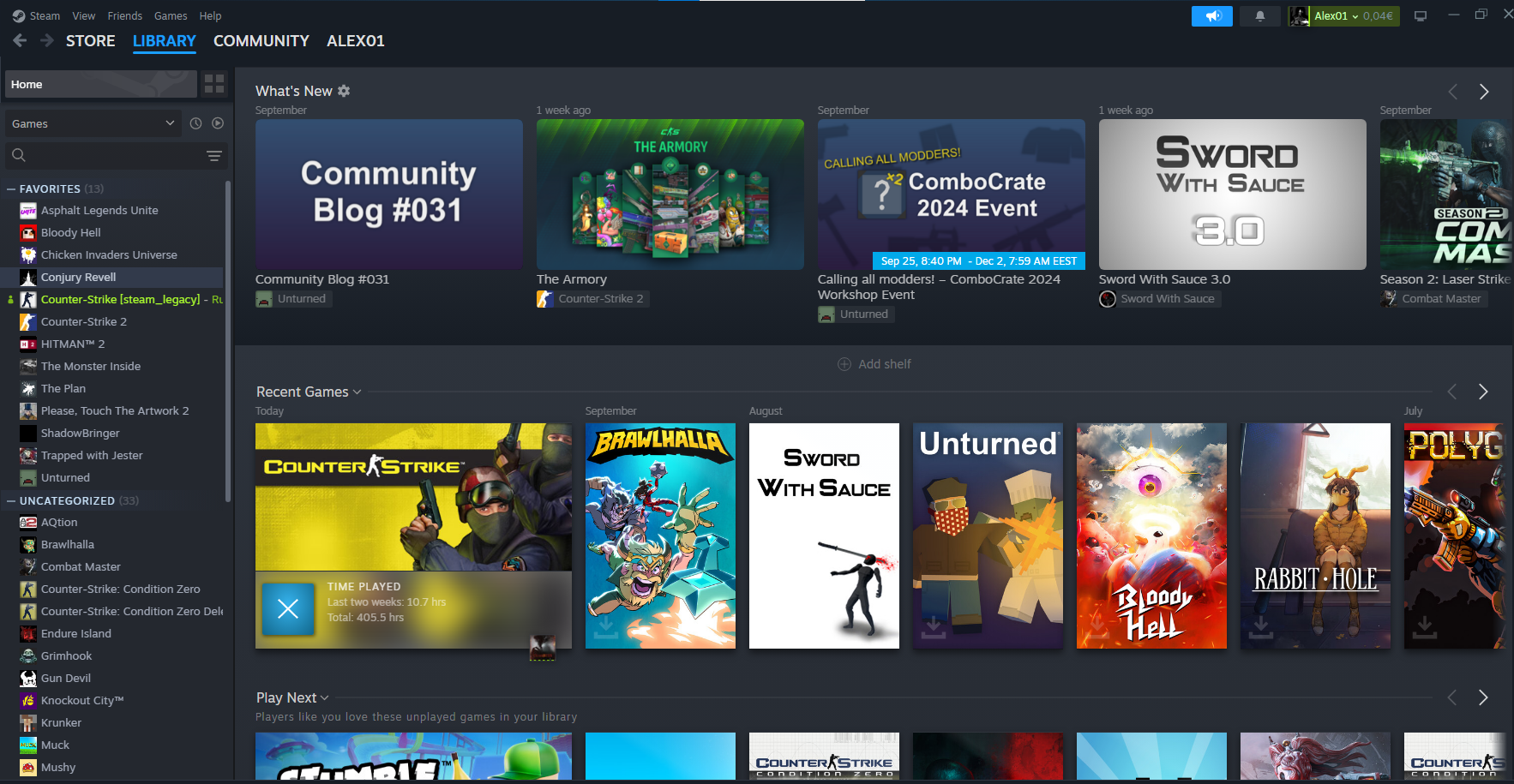Screen dimensions: 1514x784
Task: Click the back navigation arrow
Action: (x=21, y=40)
